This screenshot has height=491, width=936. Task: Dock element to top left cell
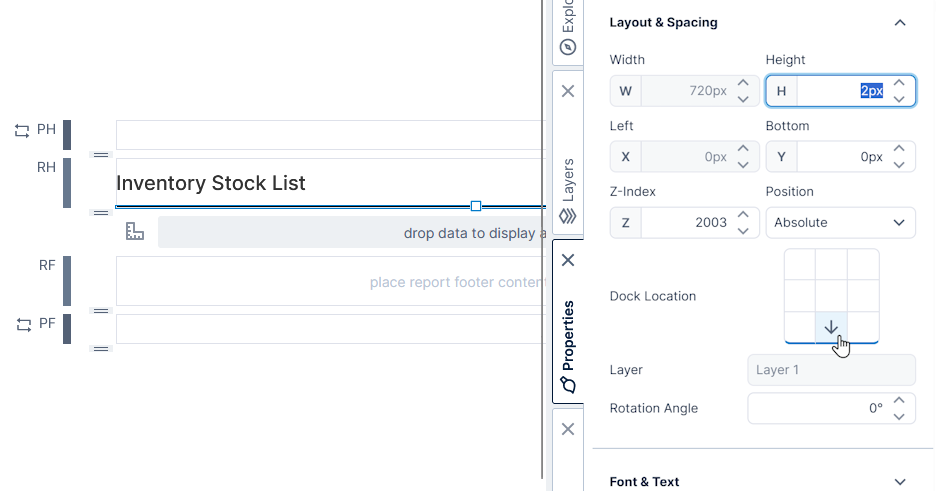coord(800,265)
